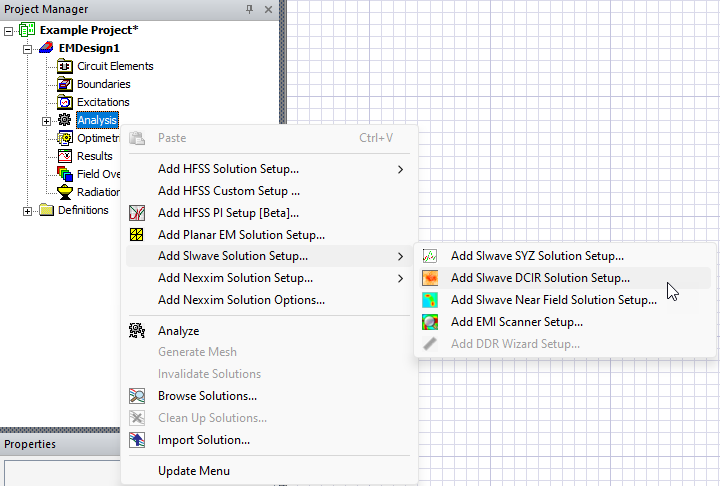Select Excitations tree item
Image resolution: width=720 pixels, height=486 pixels.
(x=103, y=102)
